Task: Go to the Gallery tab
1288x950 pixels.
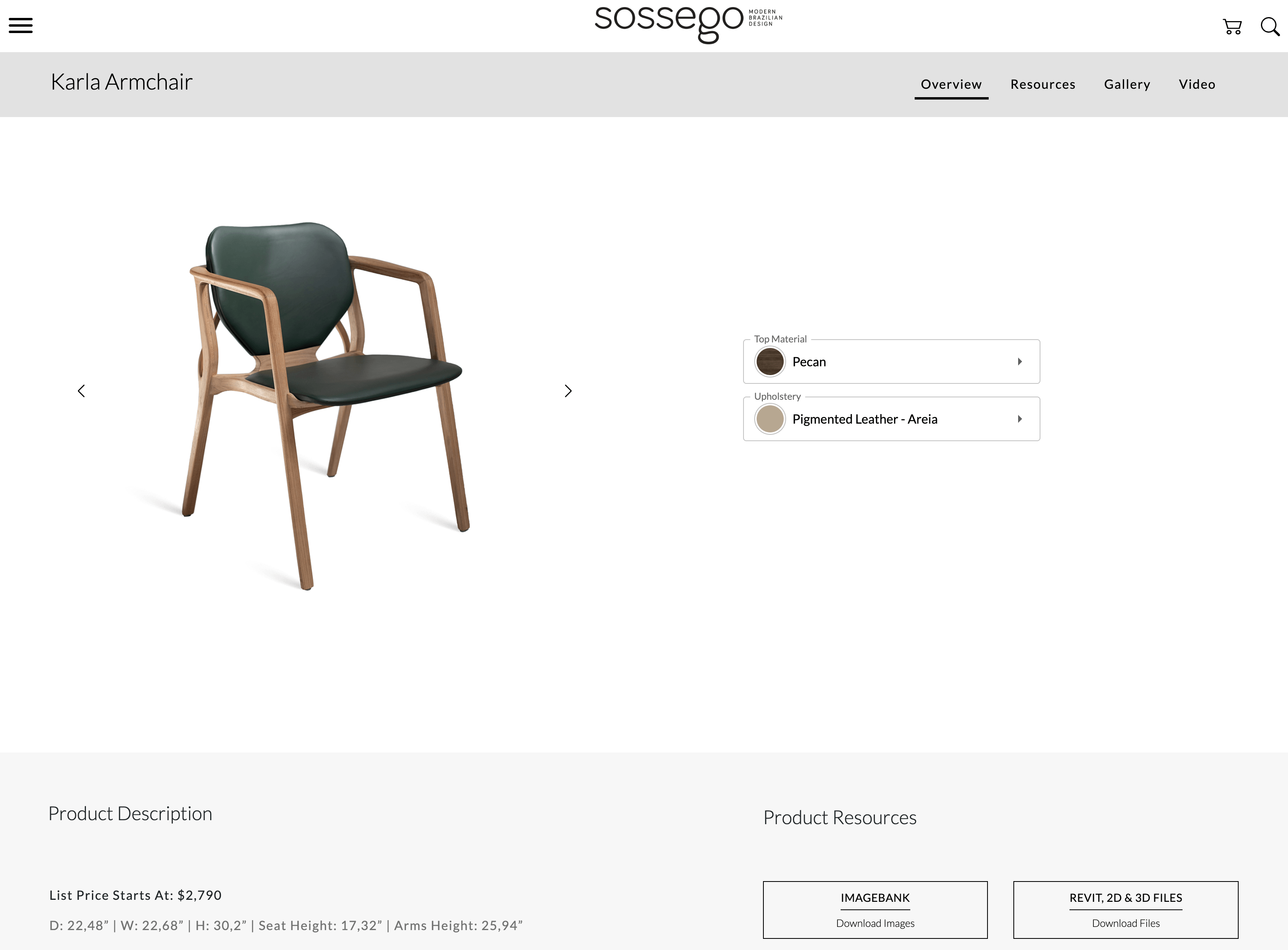Action: pos(1127,84)
